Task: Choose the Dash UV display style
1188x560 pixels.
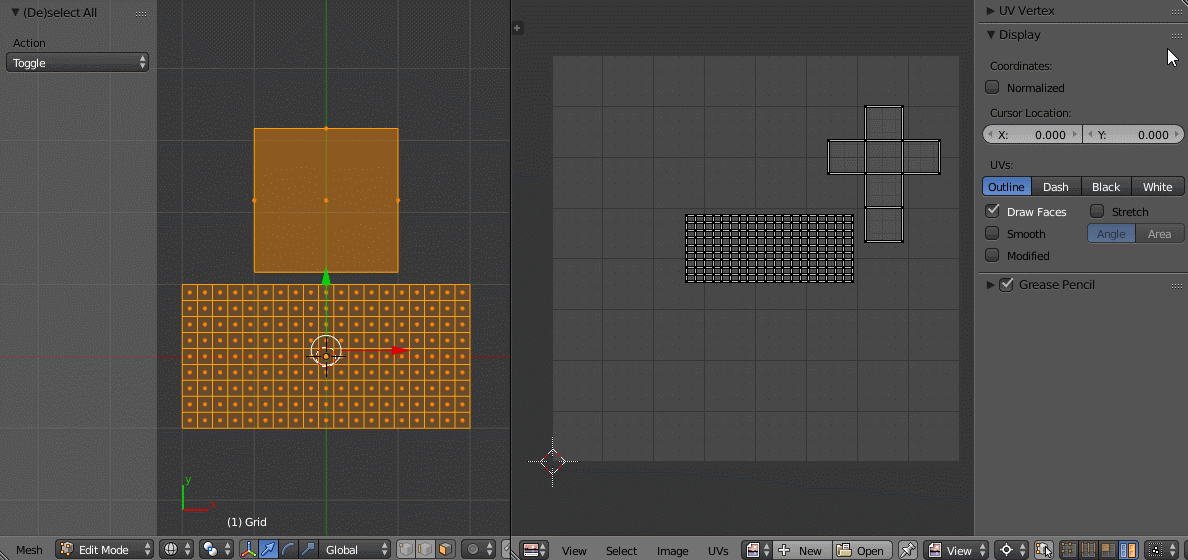Action: [1056, 187]
